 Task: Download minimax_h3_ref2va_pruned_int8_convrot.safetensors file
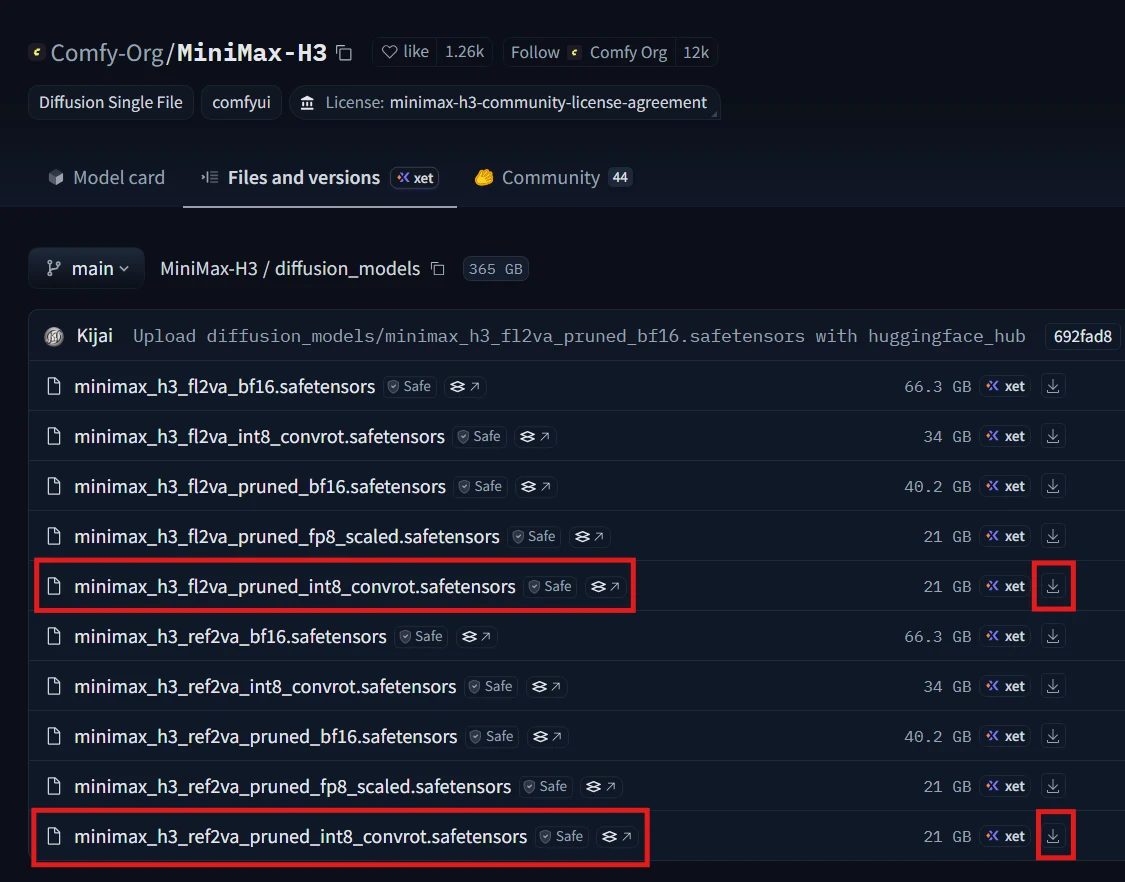pyautogui.click(x=1053, y=836)
